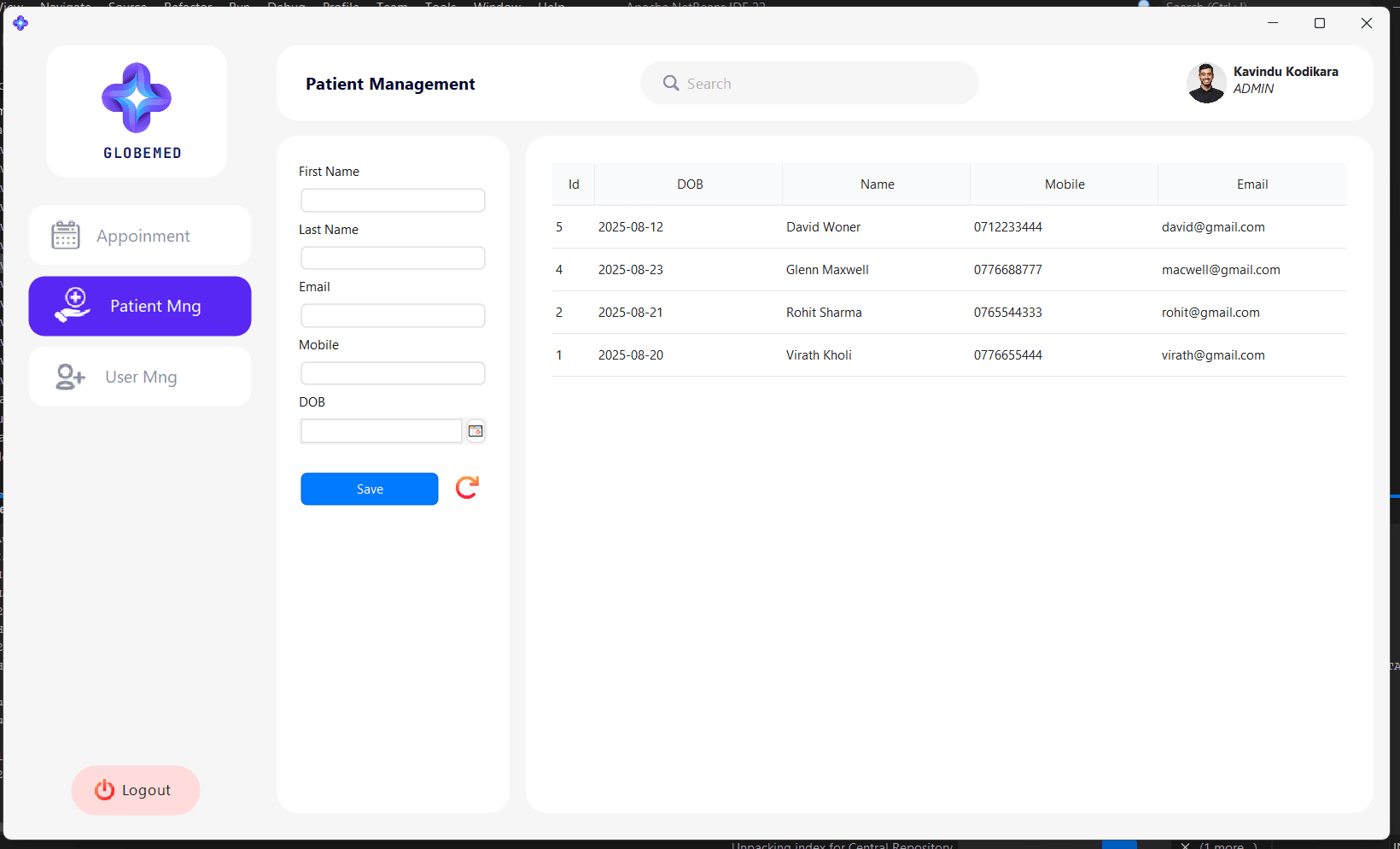The height and width of the screenshot is (849, 1400).
Task: Click the patient care hand icon
Action: (x=73, y=305)
